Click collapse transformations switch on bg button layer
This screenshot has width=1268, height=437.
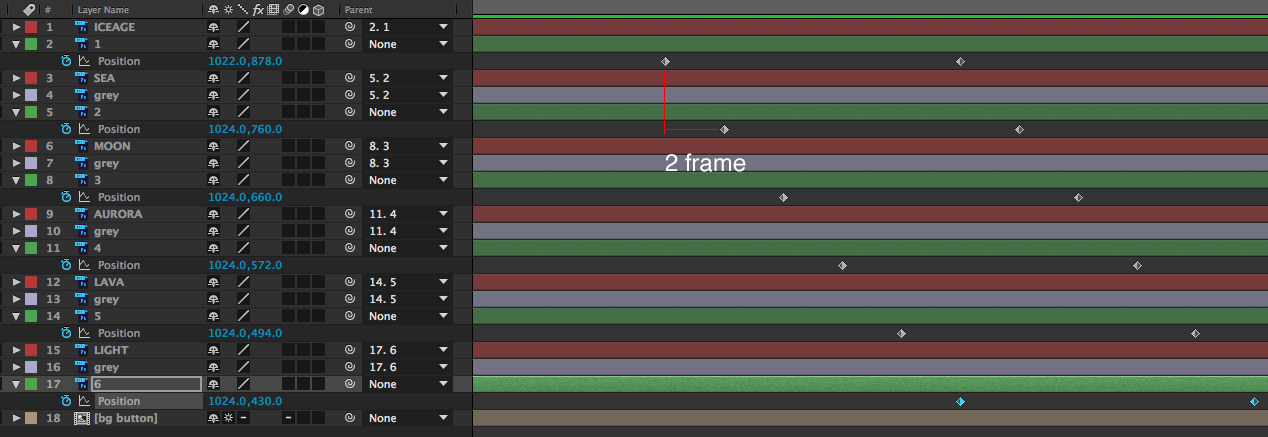(229, 418)
